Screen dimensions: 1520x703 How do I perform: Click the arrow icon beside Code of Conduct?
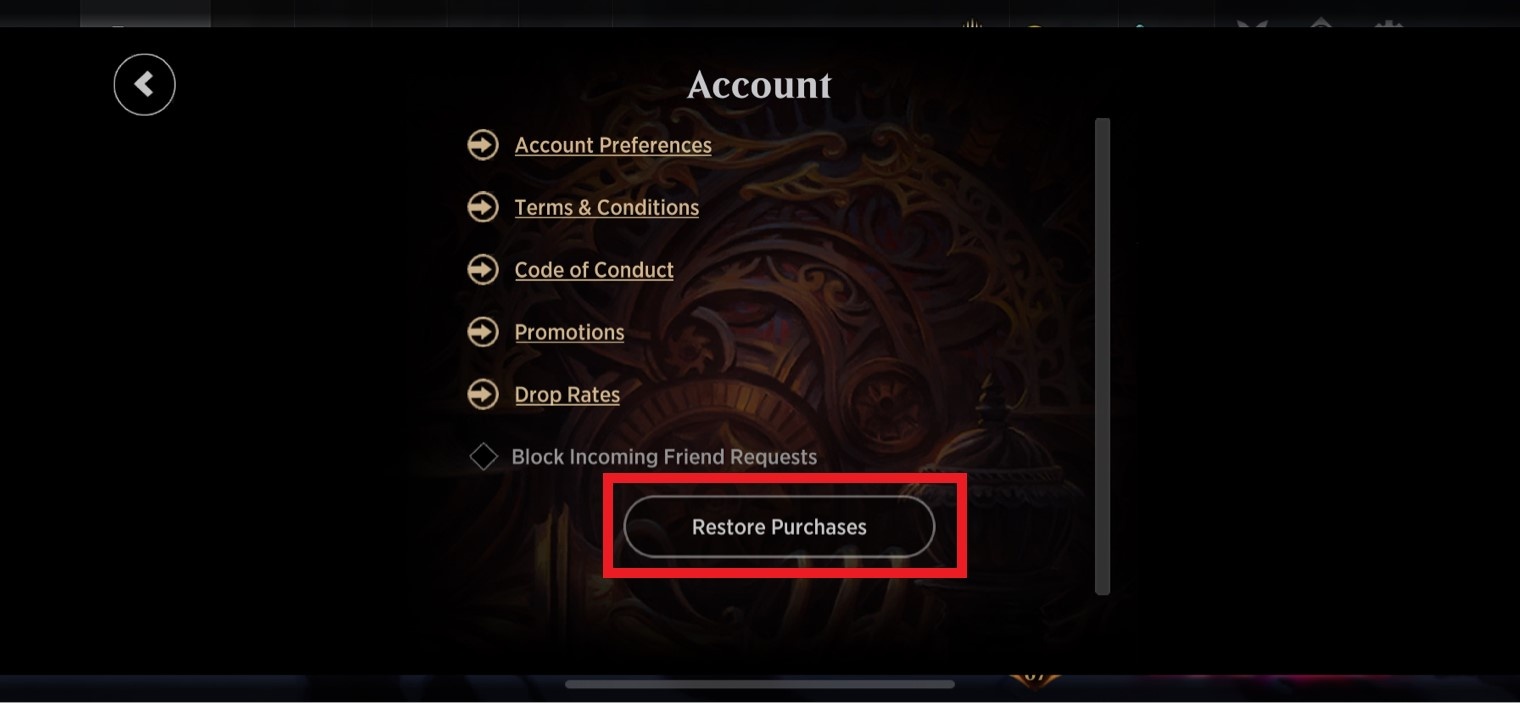(482, 269)
